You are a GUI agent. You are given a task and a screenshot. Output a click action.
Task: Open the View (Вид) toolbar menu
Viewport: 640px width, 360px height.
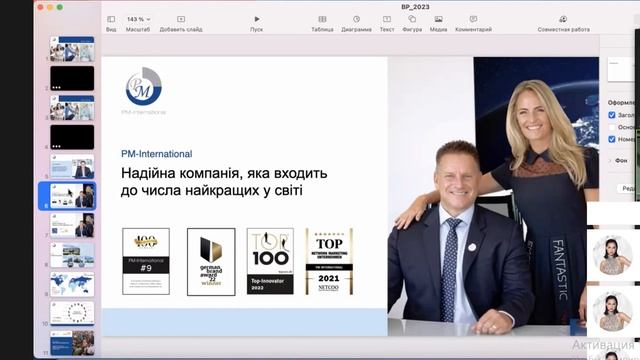point(111,24)
